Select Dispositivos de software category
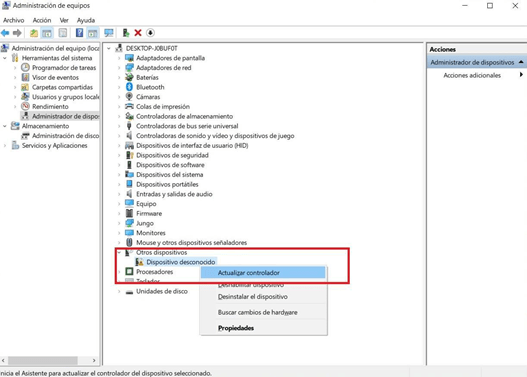The image size is (527, 377). [170, 165]
